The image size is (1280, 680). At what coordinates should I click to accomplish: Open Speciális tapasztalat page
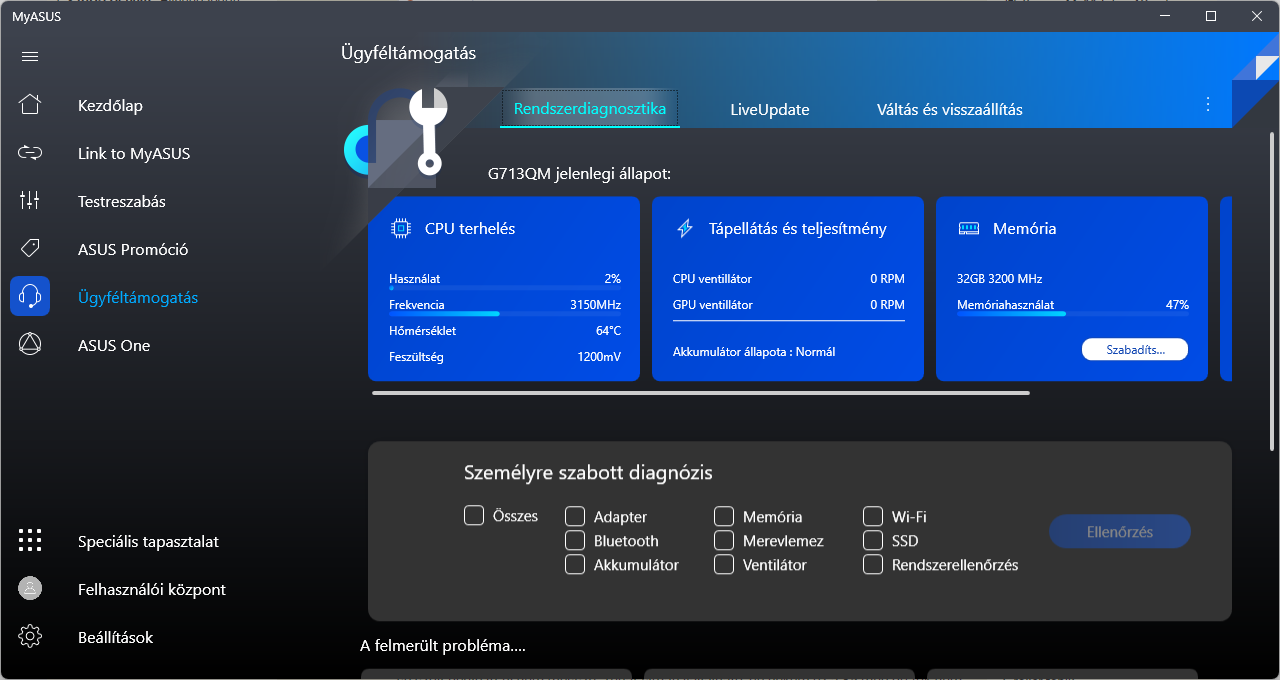(148, 541)
